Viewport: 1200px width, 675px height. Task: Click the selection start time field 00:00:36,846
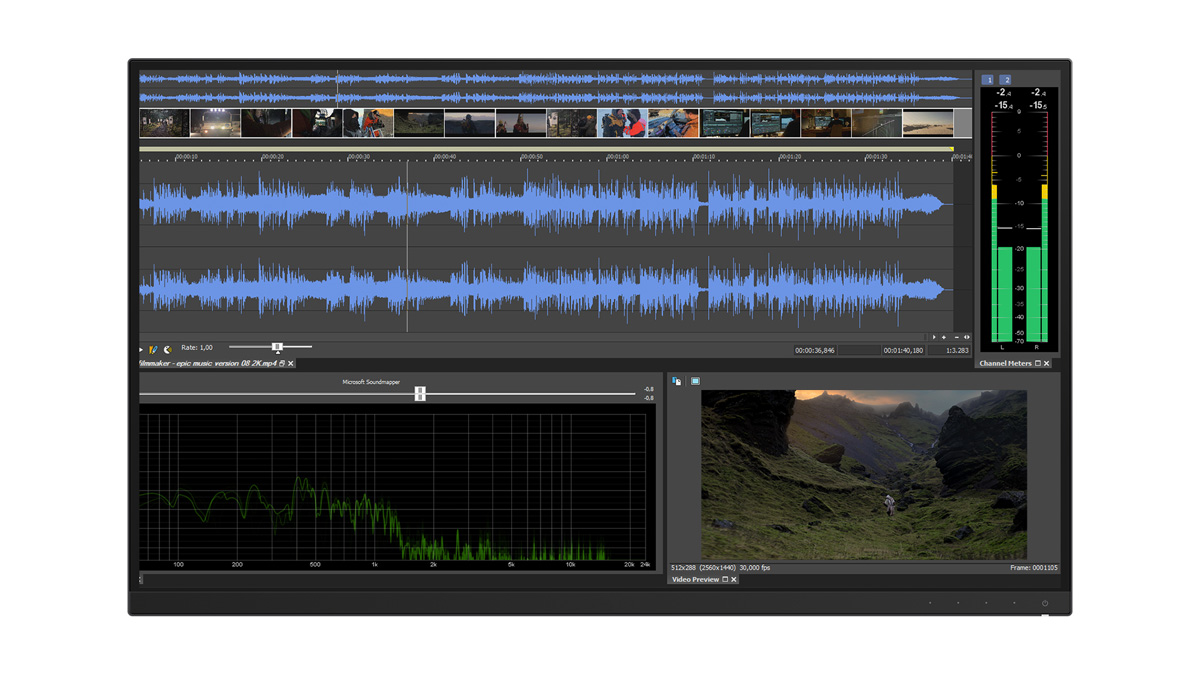tap(815, 351)
